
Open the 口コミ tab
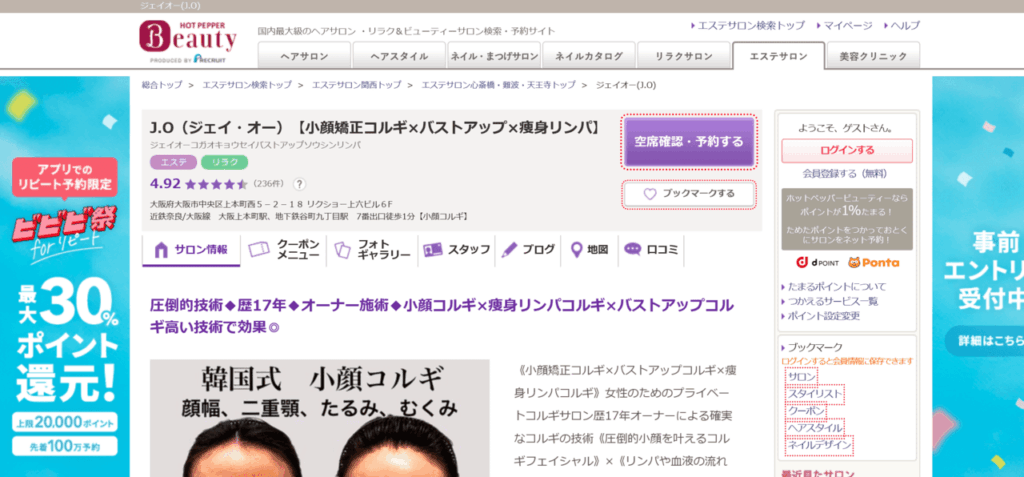(651, 250)
